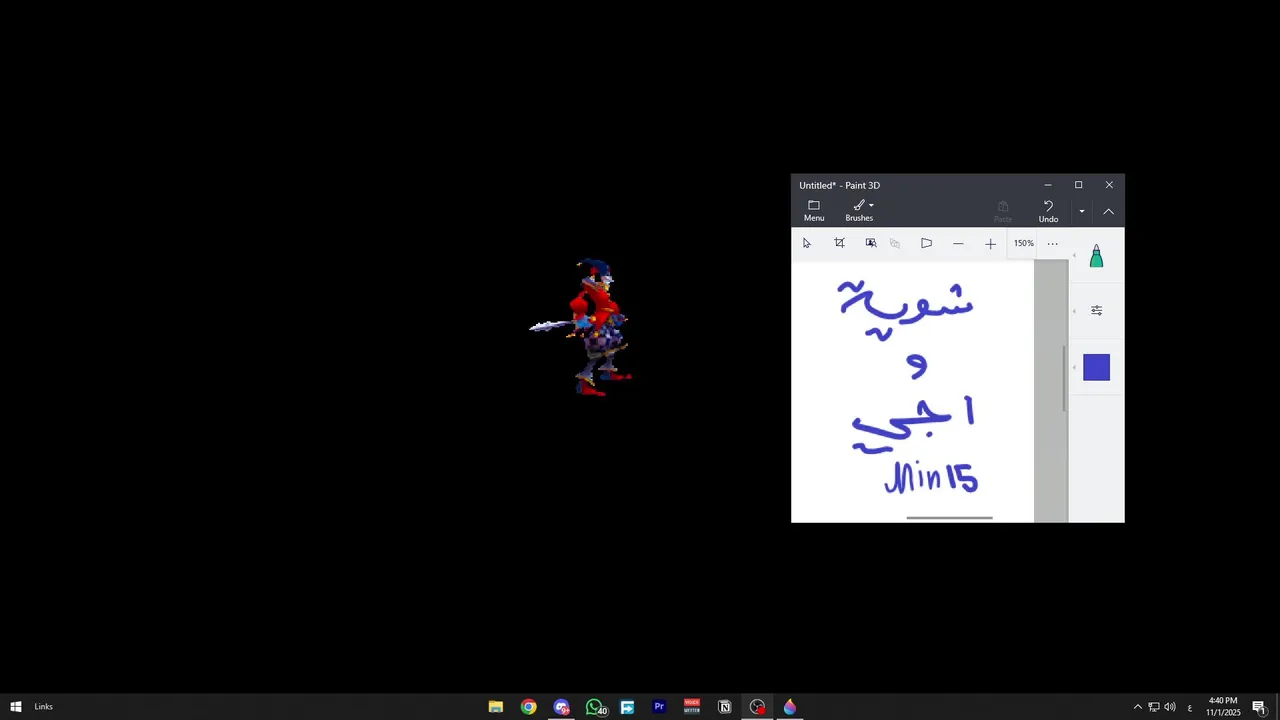This screenshot has width=1280, height=720.
Task: Open the clock showing 4:40 PM
Action: click(1223, 707)
